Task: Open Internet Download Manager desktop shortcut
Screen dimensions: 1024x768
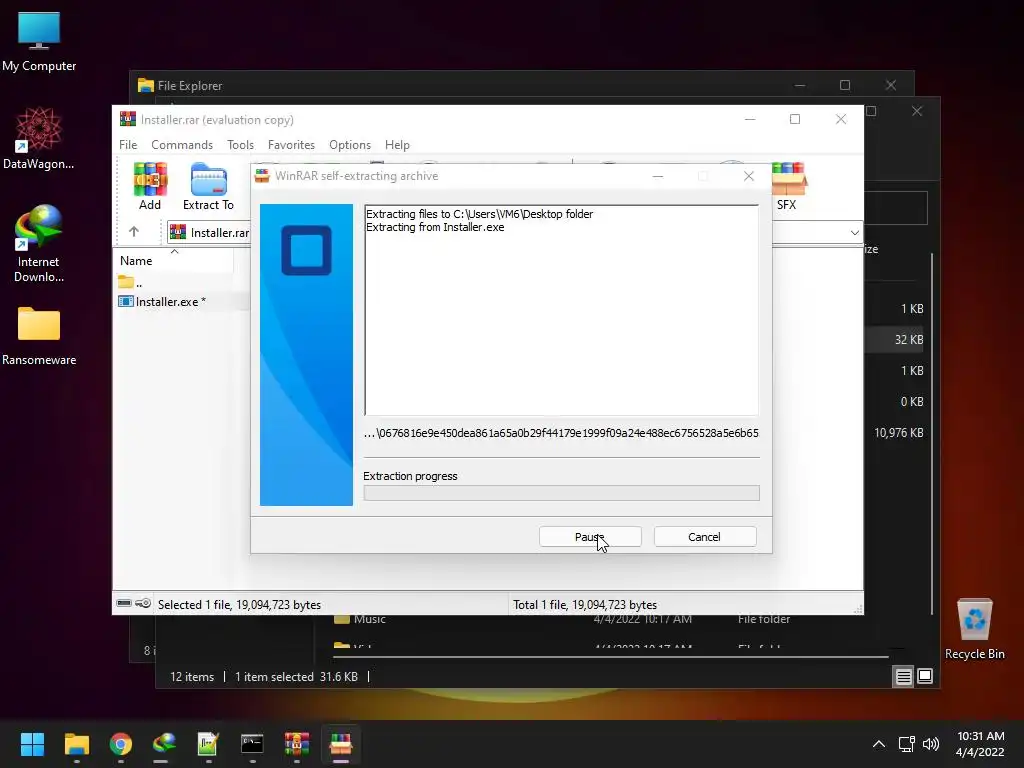Action: click(39, 244)
